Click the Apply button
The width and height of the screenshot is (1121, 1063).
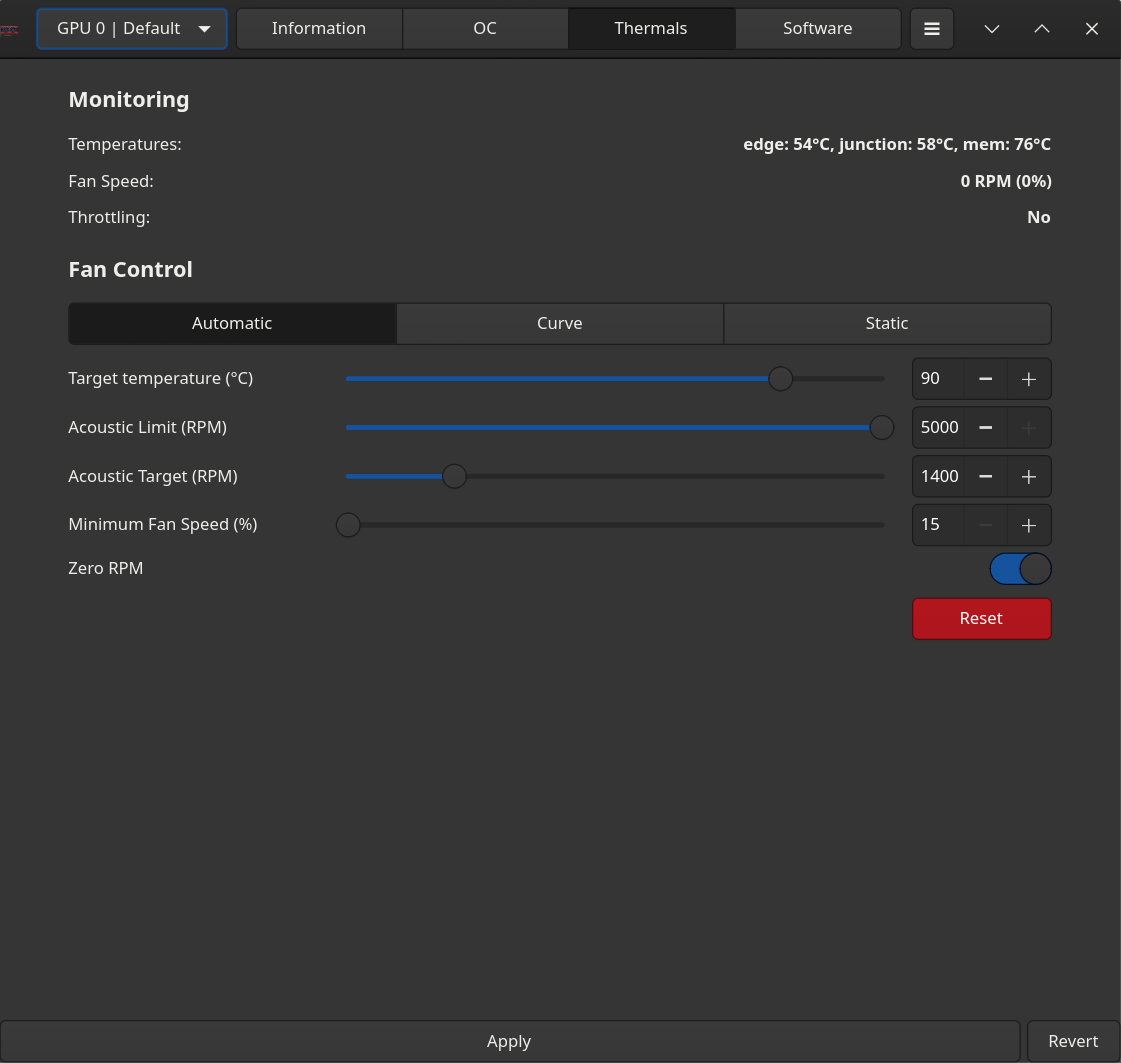pos(509,1042)
